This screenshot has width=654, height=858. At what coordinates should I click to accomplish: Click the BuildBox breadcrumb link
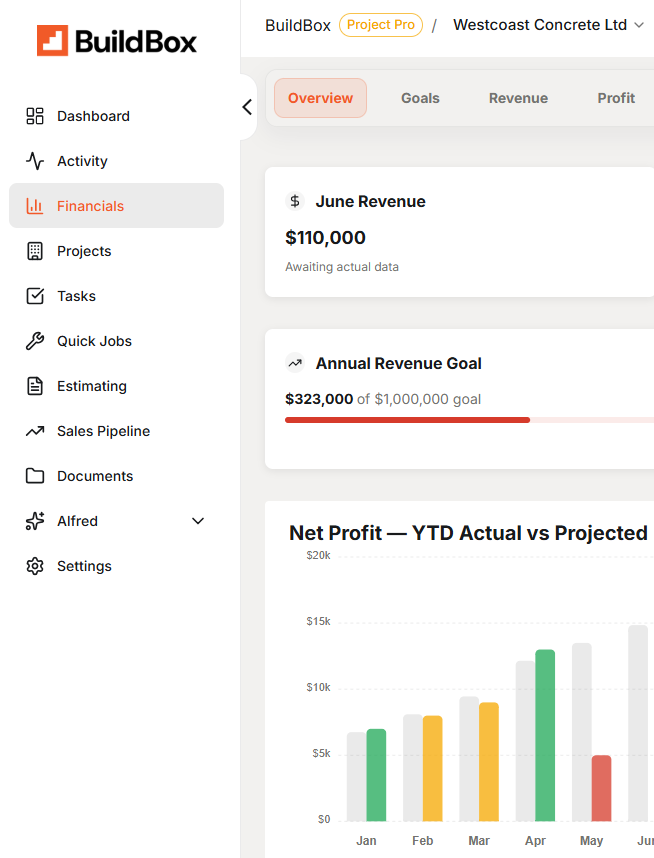tap(298, 25)
